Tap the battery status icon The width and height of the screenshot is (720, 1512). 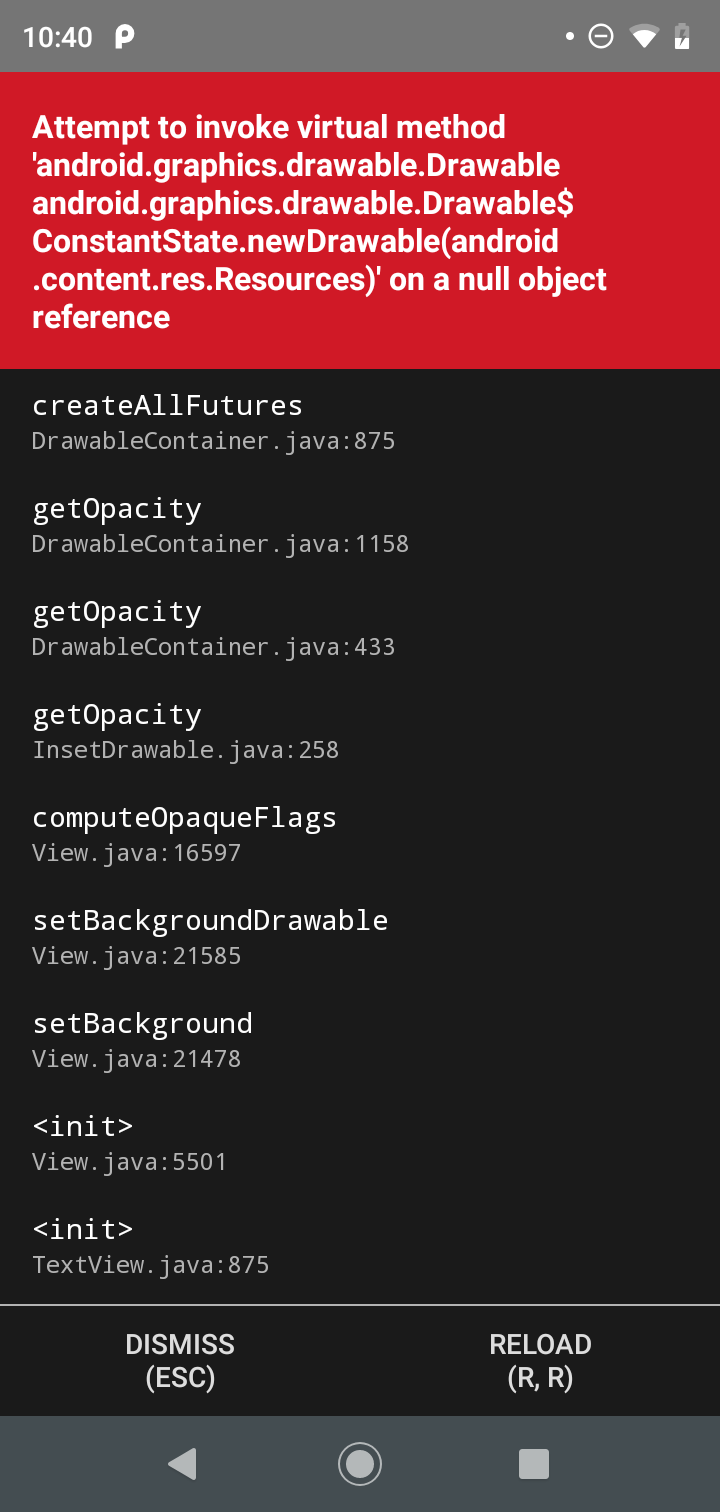click(x=683, y=35)
